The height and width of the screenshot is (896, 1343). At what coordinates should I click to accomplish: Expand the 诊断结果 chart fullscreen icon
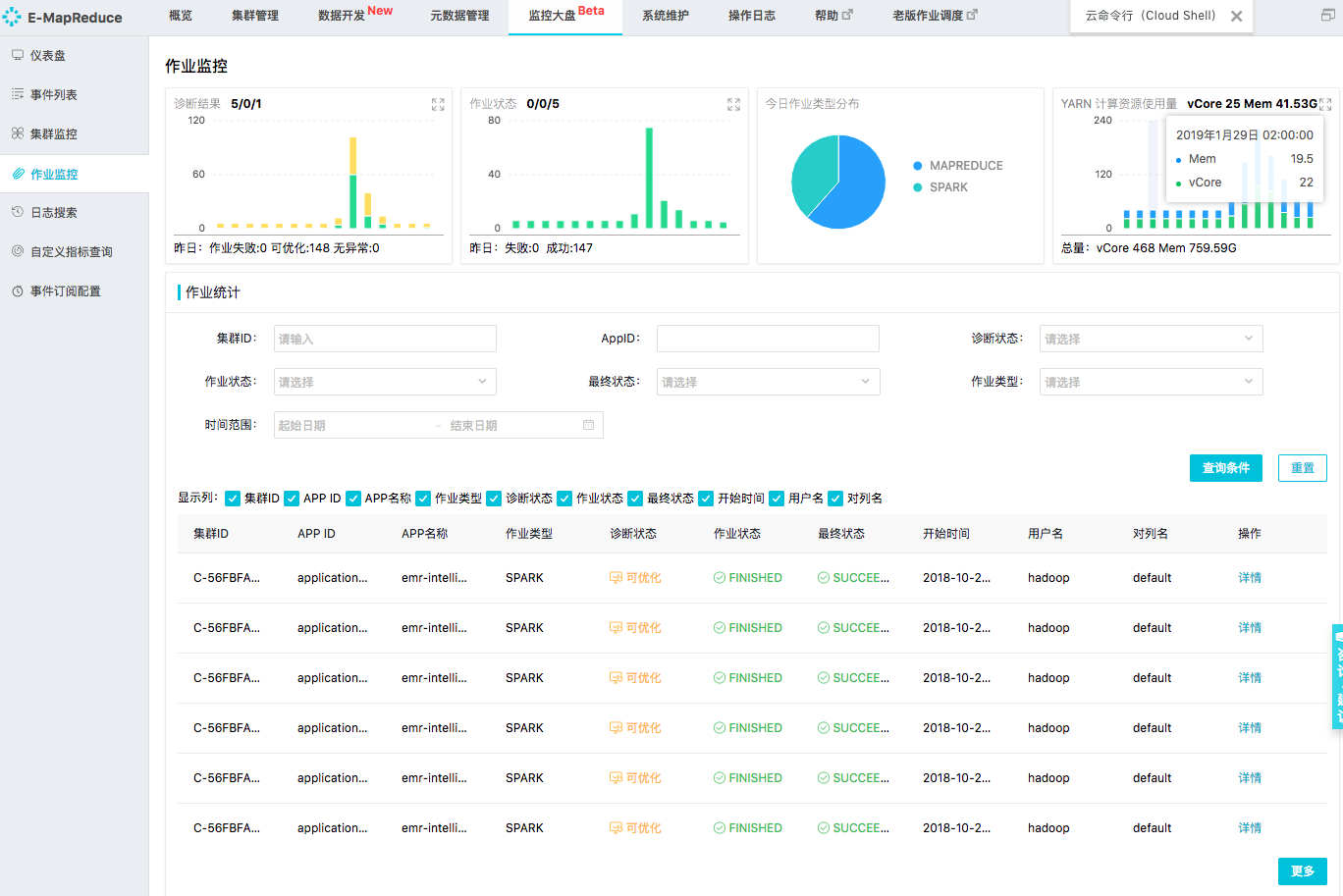click(x=438, y=104)
